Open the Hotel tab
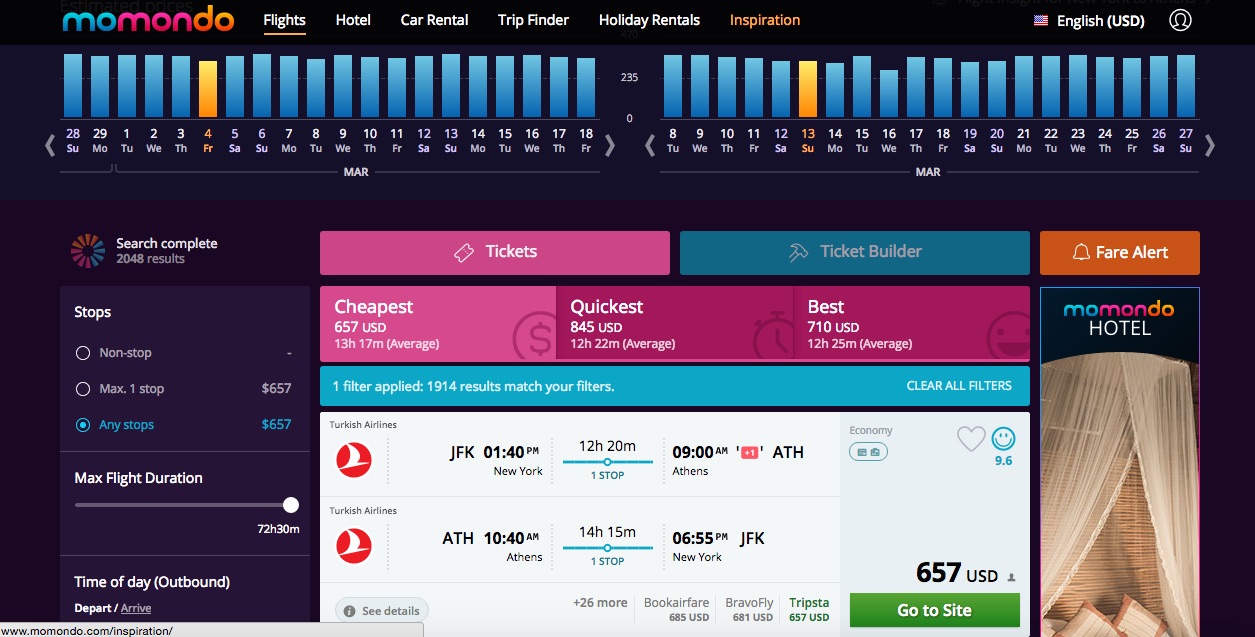Image resolution: width=1255 pixels, height=637 pixels. [x=353, y=20]
